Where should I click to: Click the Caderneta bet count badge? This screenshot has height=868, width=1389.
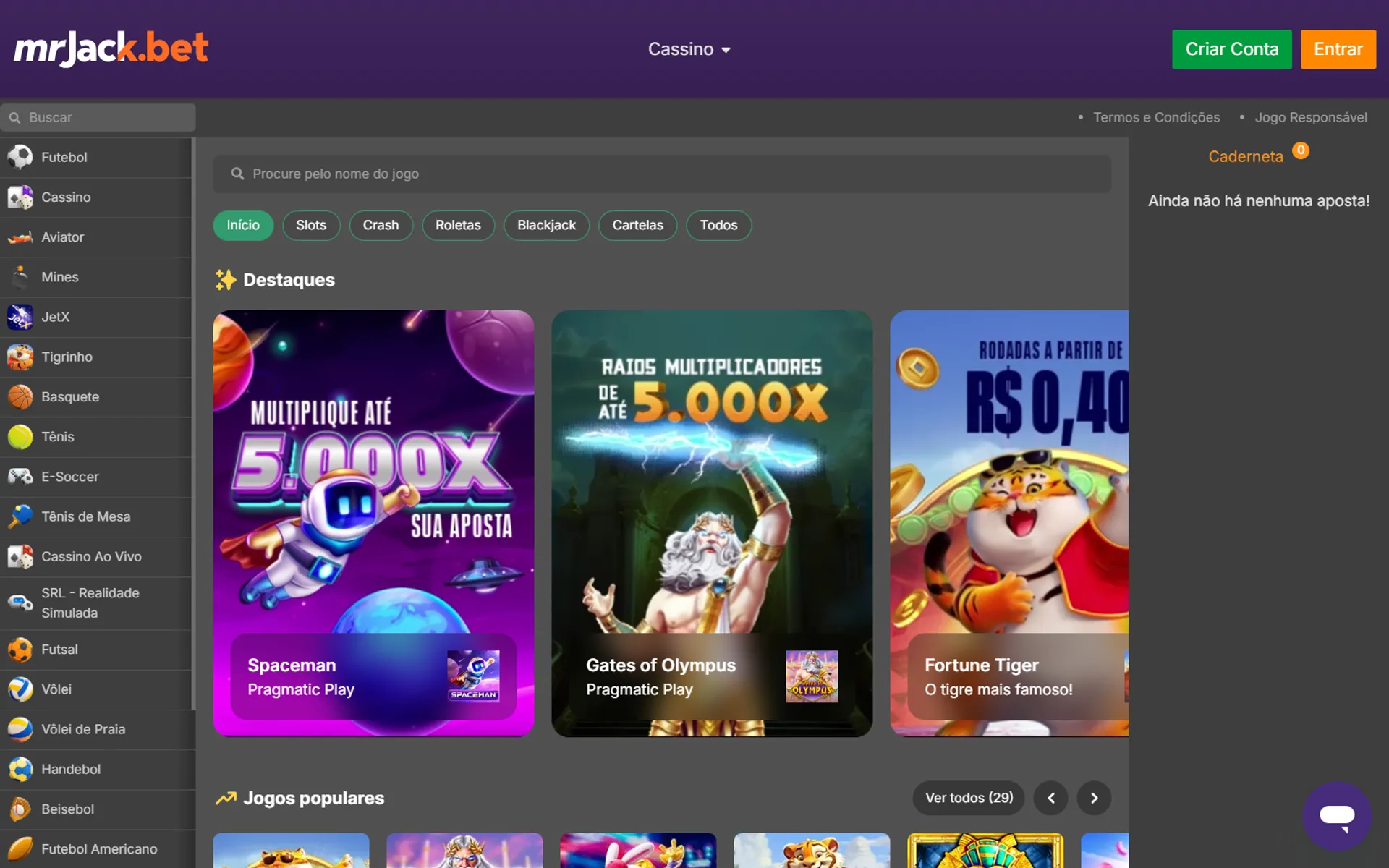coord(1301,150)
